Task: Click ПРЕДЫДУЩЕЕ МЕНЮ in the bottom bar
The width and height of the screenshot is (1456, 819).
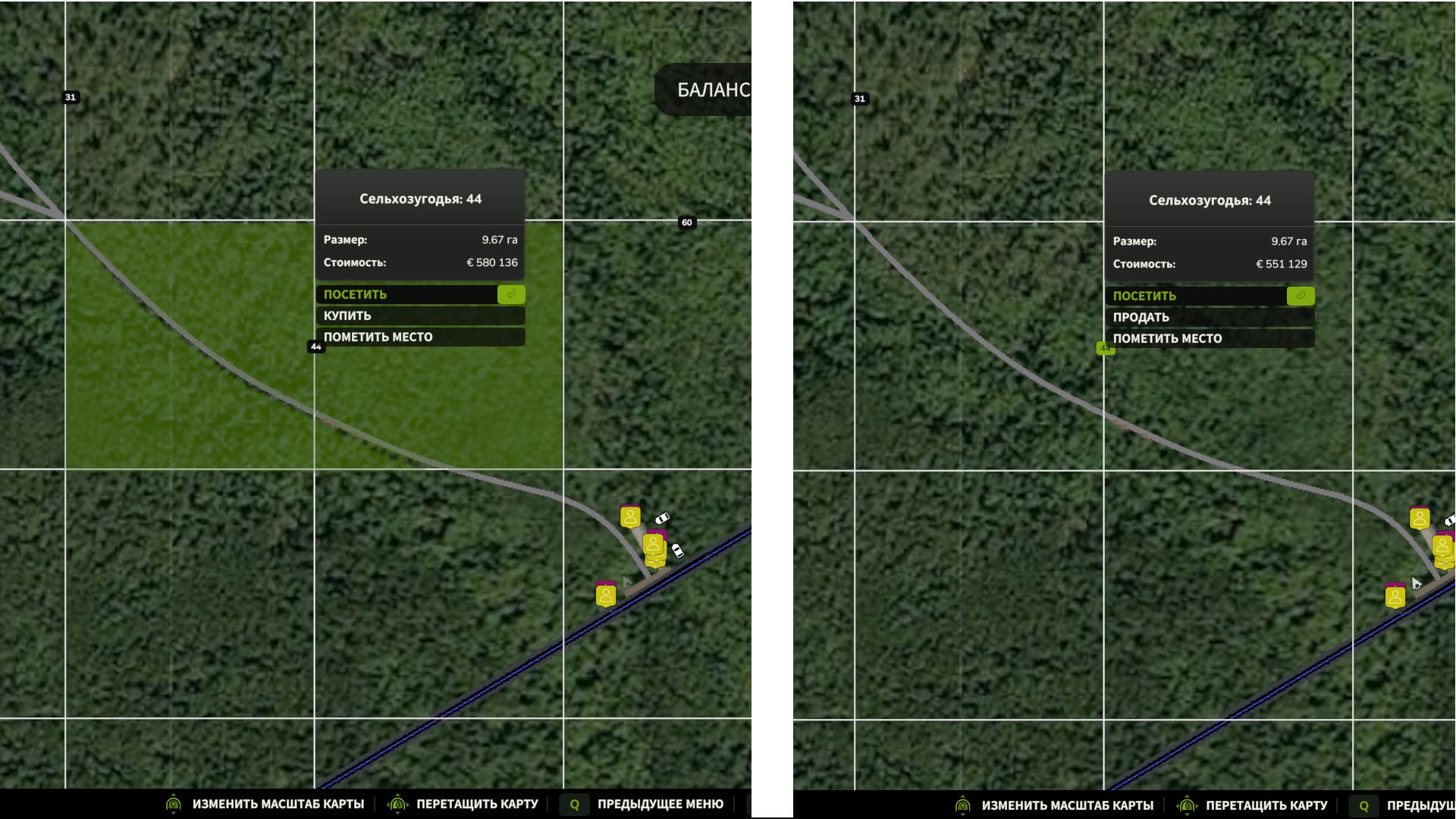Action: [x=661, y=804]
